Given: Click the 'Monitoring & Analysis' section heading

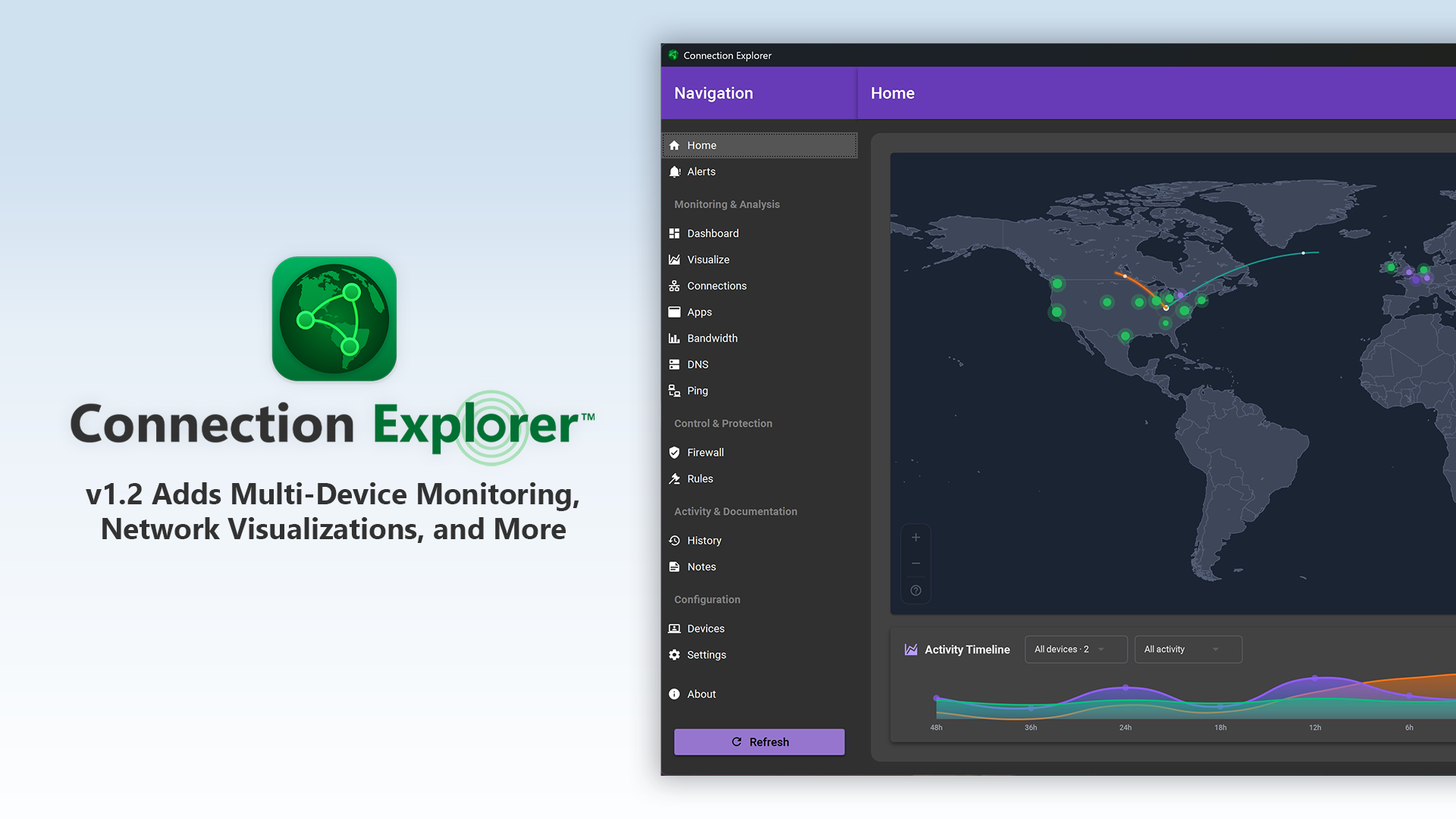Looking at the screenshot, I should pyautogui.click(x=726, y=205).
